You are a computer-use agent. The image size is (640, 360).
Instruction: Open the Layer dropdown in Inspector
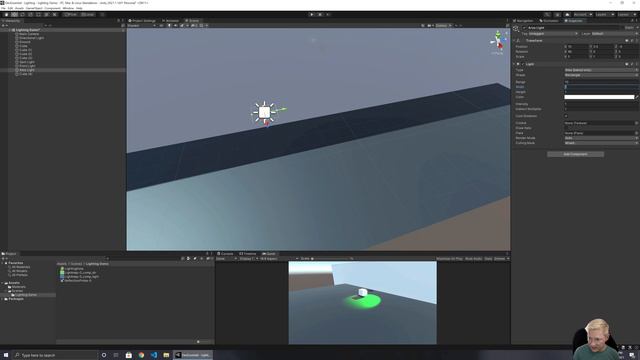click(x=615, y=33)
